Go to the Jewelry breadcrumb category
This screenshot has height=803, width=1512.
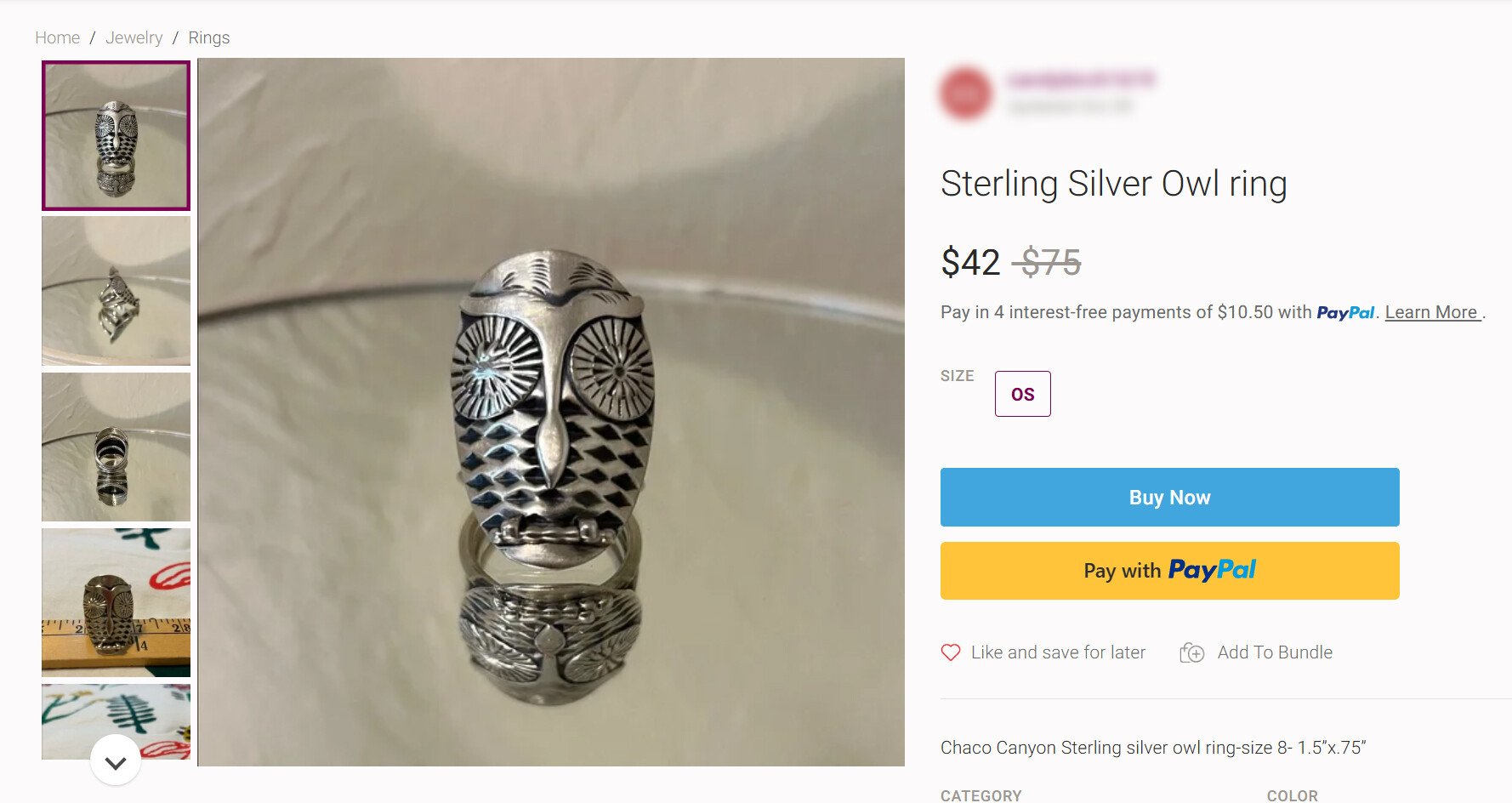[x=134, y=37]
